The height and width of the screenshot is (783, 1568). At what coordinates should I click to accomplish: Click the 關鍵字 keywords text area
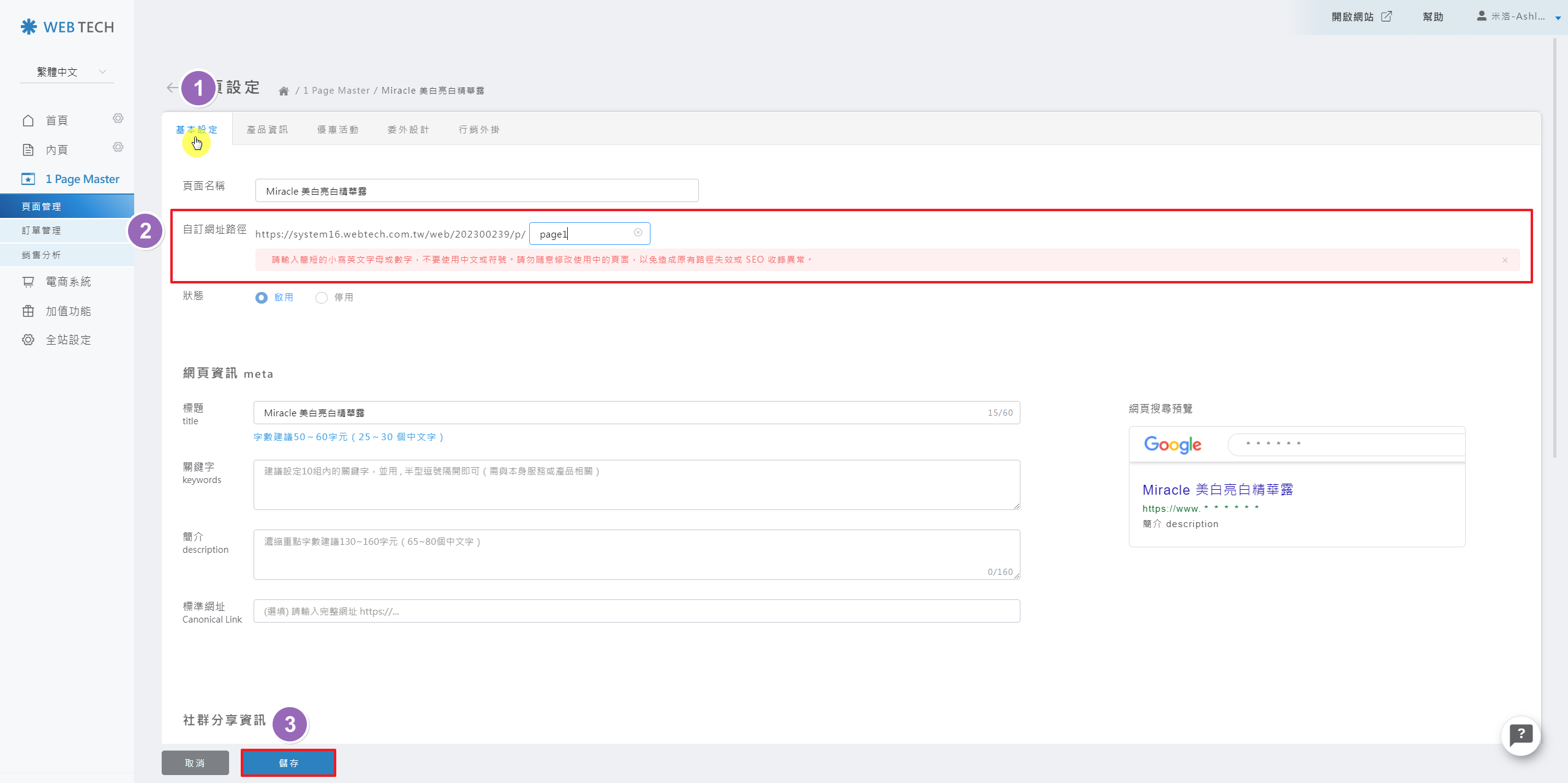tap(636, 485)
